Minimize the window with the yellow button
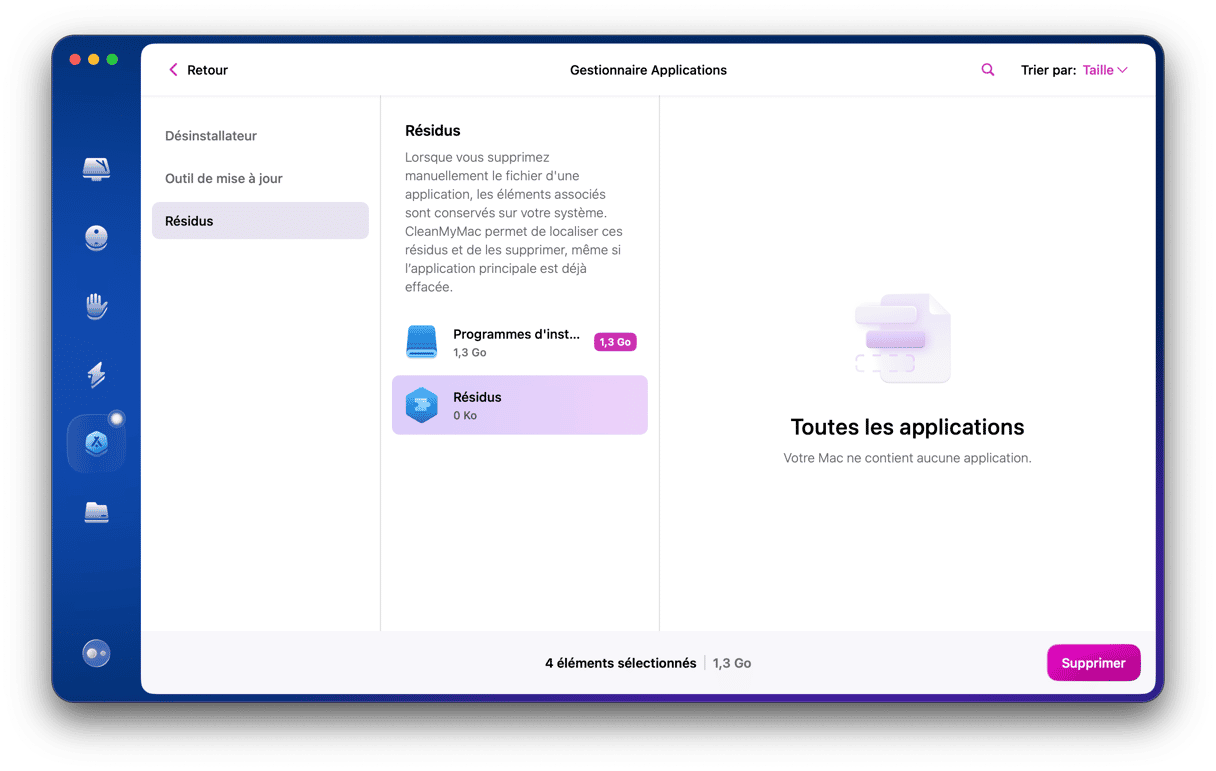Screen dimensions: 1216x771 (x=94, y=60)
